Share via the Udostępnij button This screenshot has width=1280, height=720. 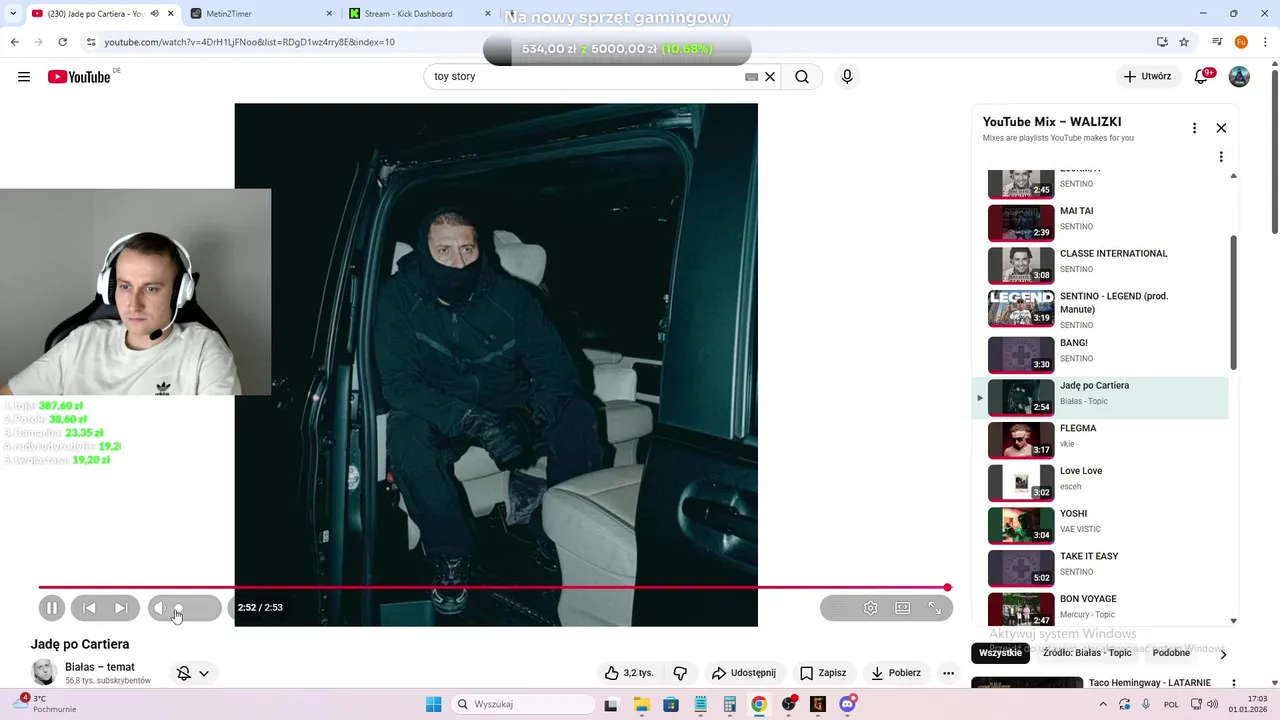click(743, 673)
